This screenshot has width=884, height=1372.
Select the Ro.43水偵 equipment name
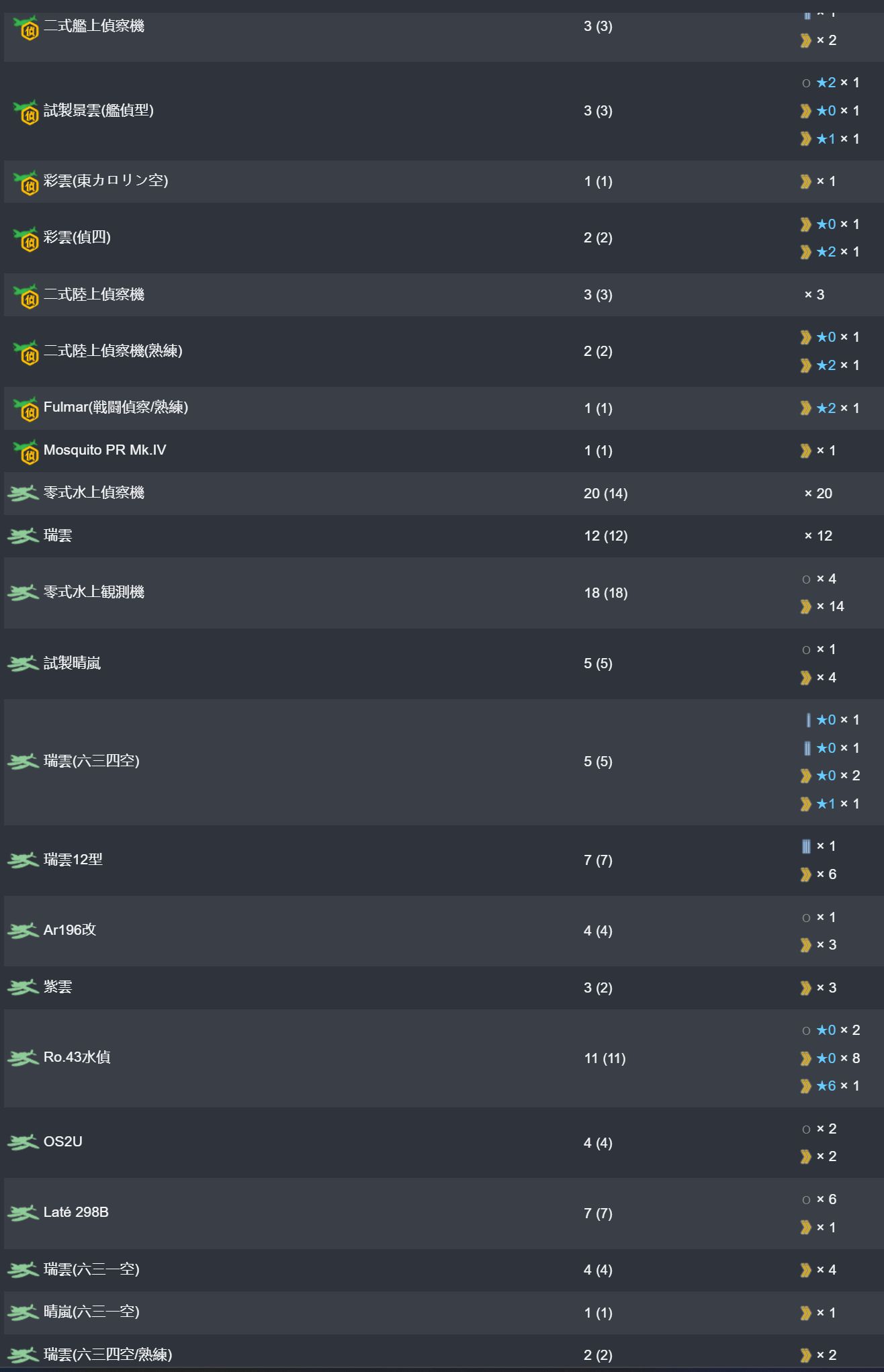click(77, 1057)
